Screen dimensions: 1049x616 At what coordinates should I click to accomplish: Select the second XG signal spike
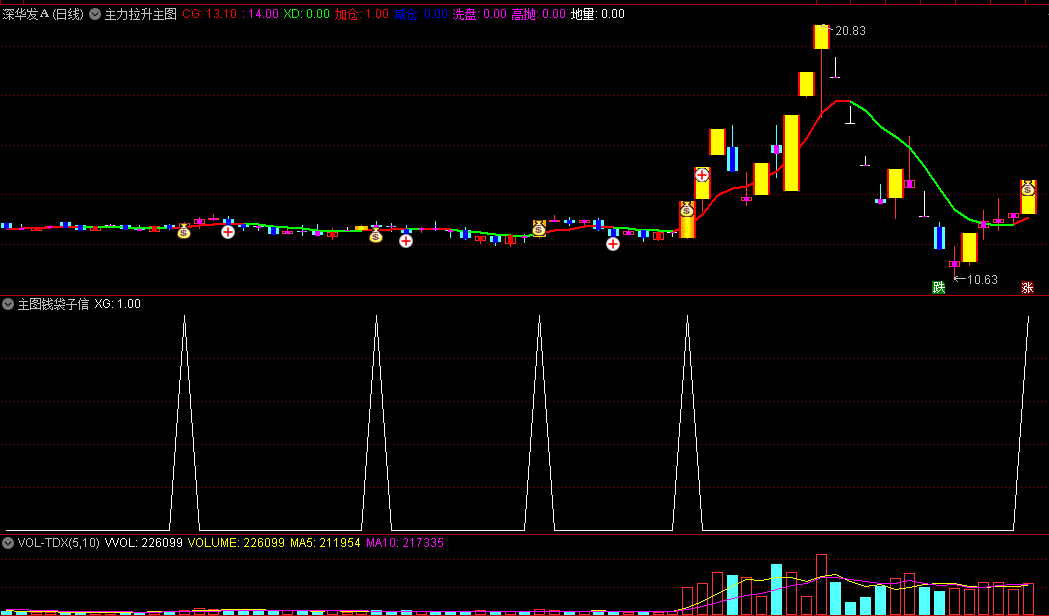click(x=377, y=423)
